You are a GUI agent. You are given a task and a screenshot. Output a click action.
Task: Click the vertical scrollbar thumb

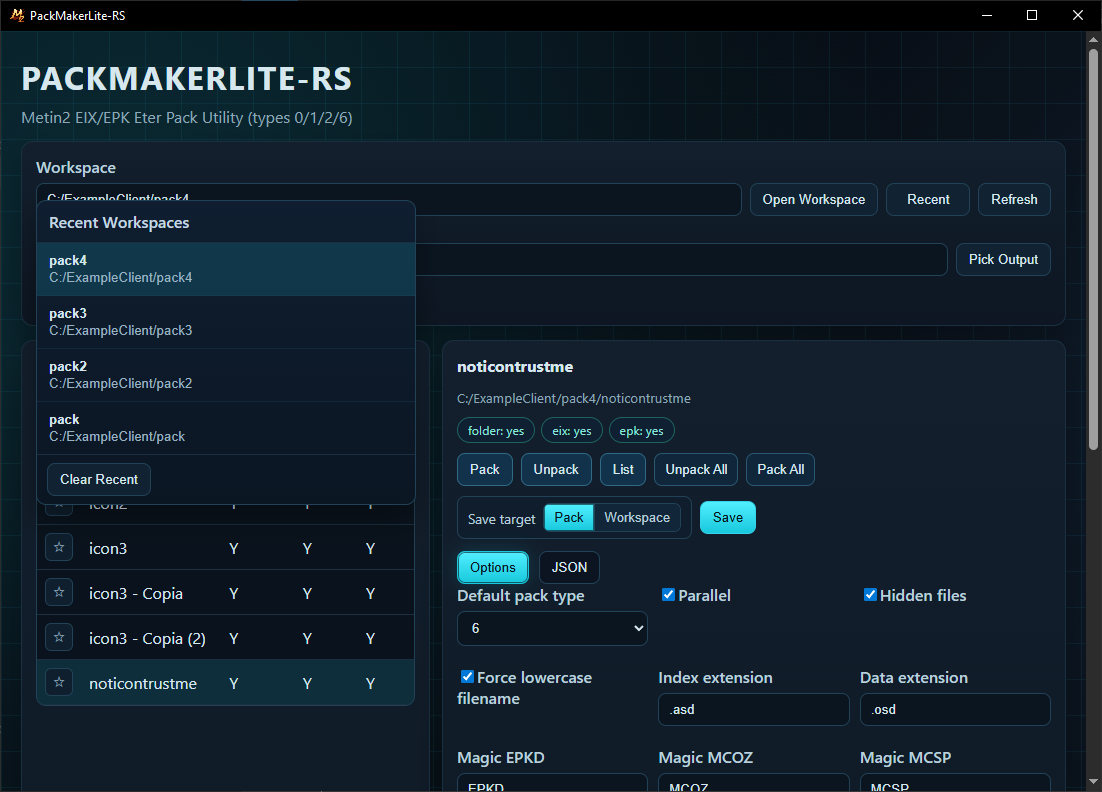[1093, 248]
